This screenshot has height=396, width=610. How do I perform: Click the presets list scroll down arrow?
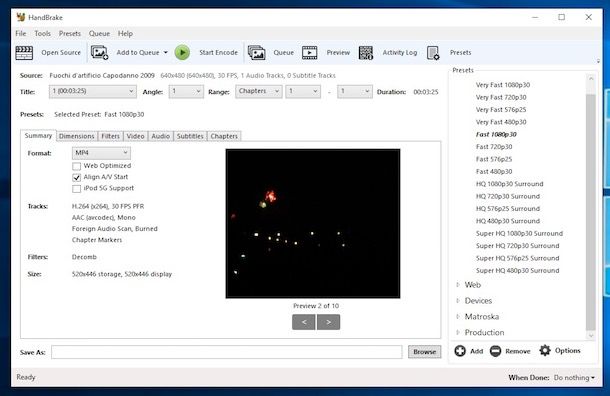click(x=591, y=335)
